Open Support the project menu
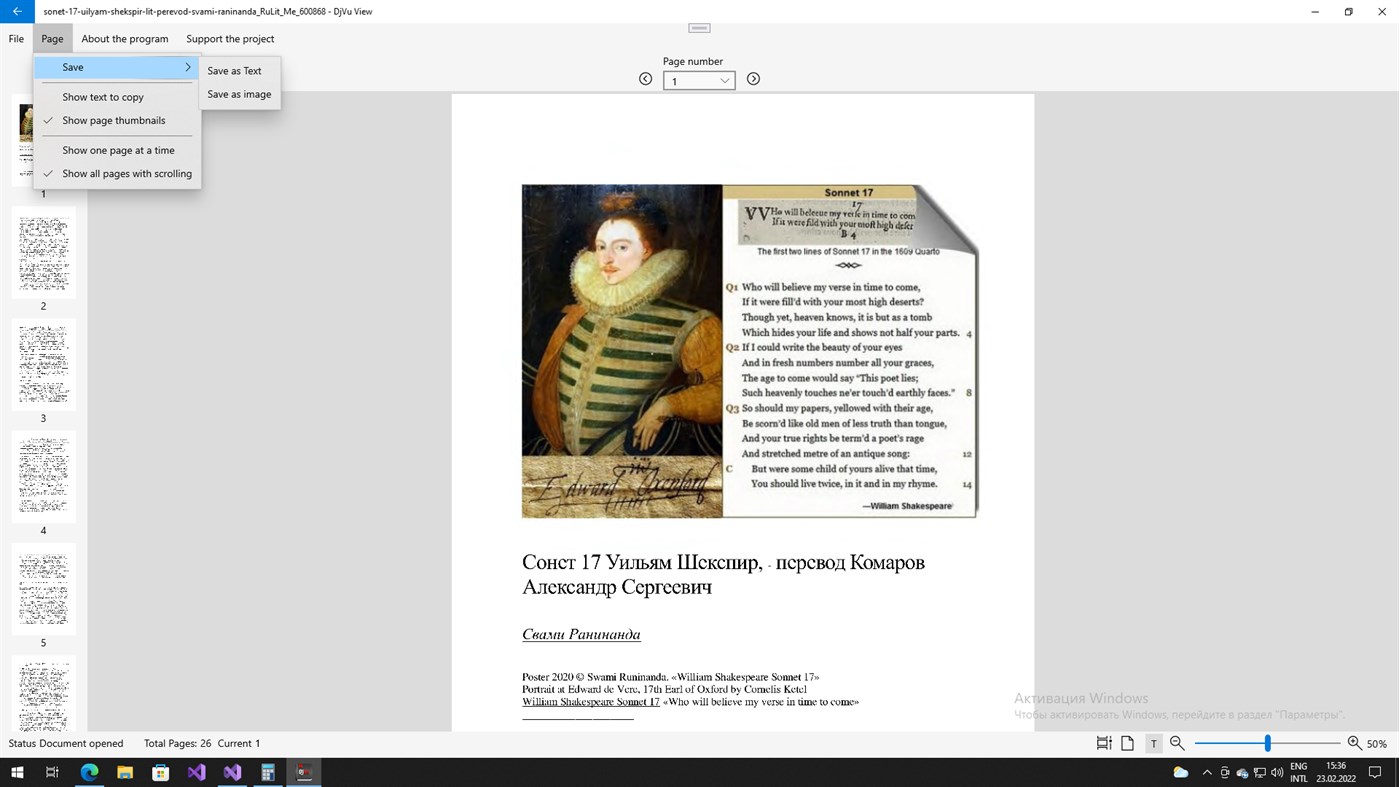Viewport: 1399px width, 787px height. pyautogui.click(x=230, y=39)
